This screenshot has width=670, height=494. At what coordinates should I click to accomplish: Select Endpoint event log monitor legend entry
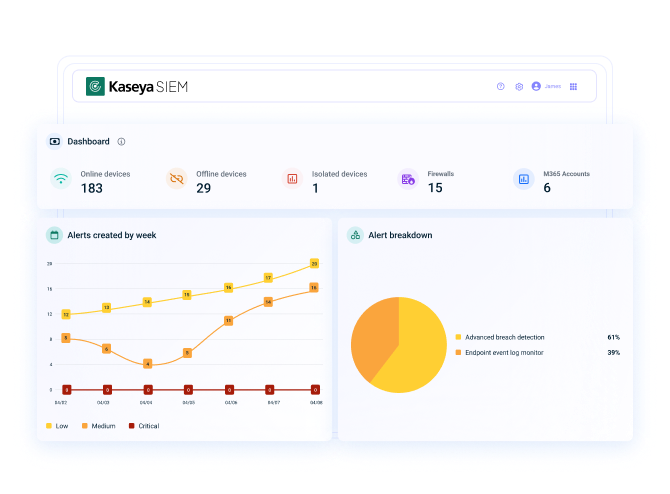503,353
